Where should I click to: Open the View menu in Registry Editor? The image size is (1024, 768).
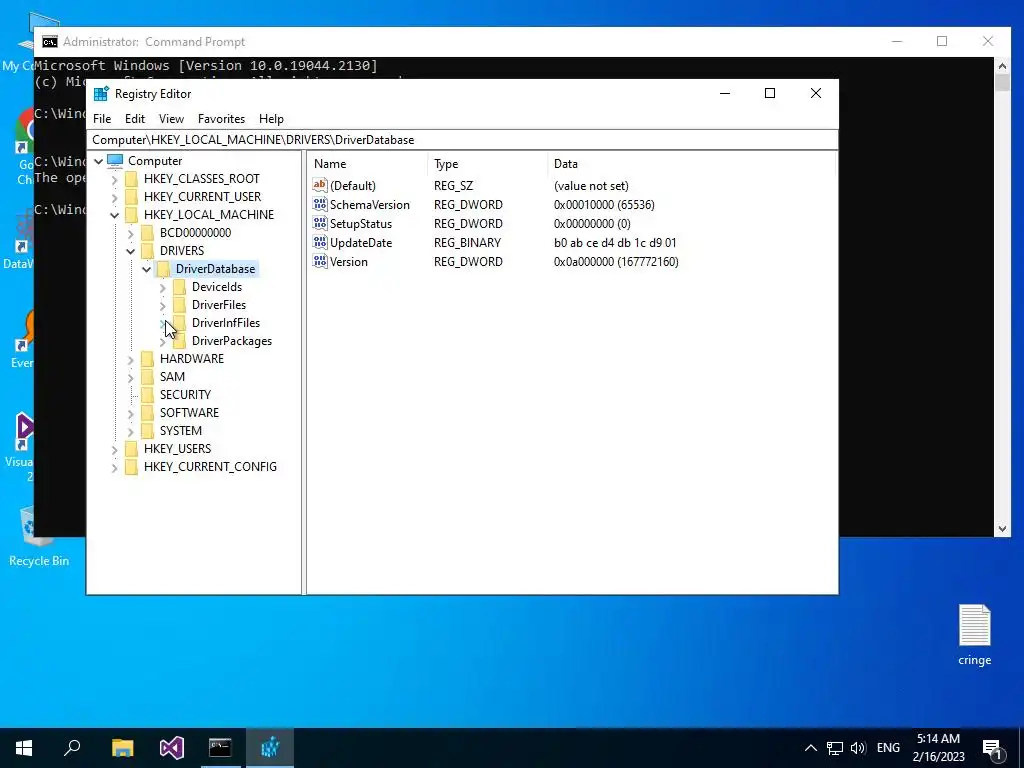point(171,119)
